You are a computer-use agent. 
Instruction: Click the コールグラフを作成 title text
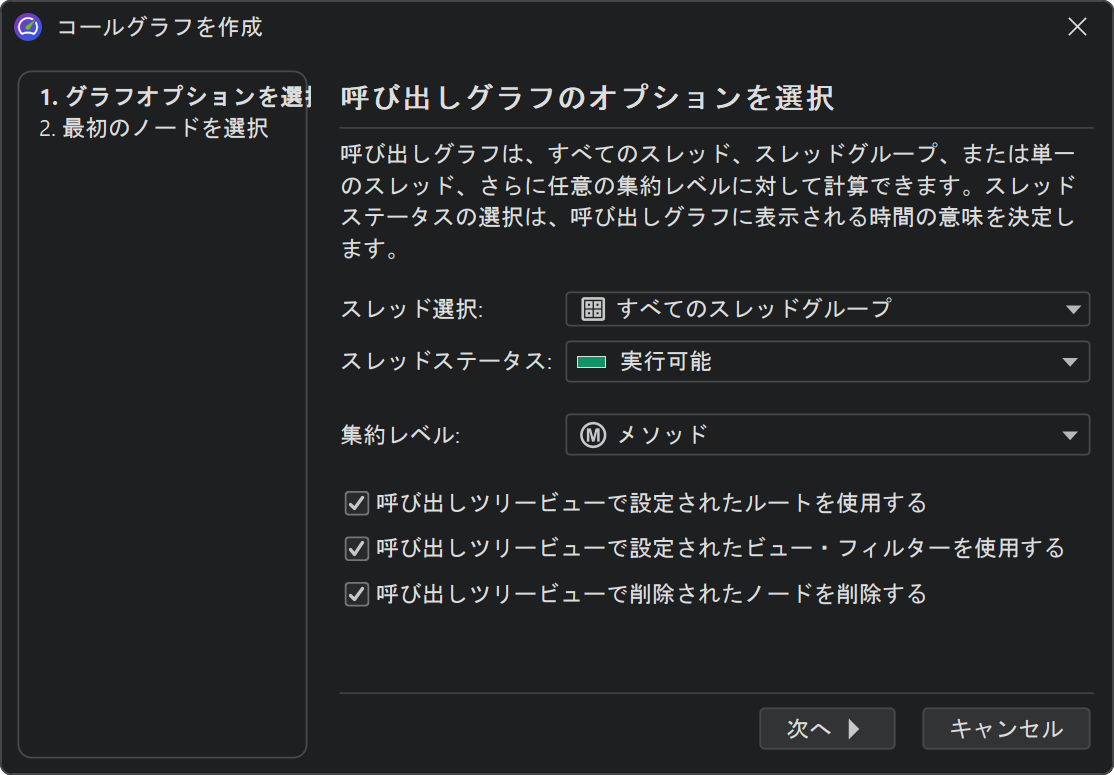tap(160, 27)
